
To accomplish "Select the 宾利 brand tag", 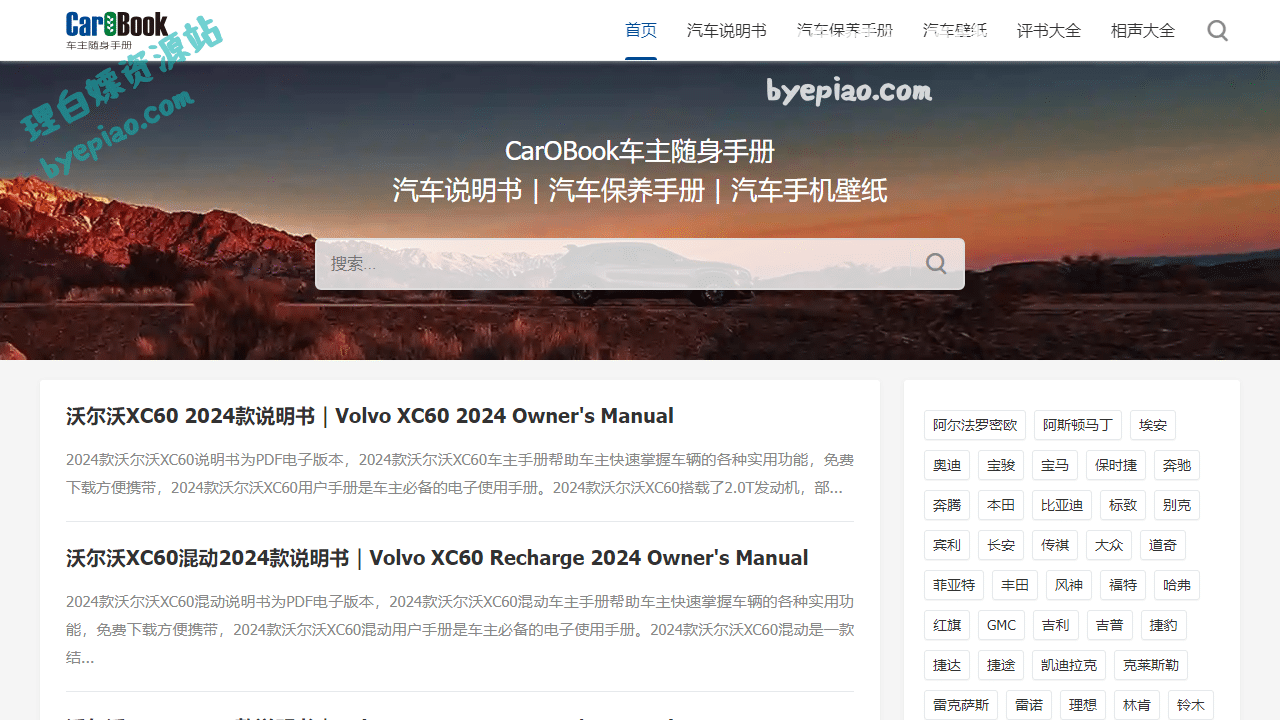I will (947, 545).
